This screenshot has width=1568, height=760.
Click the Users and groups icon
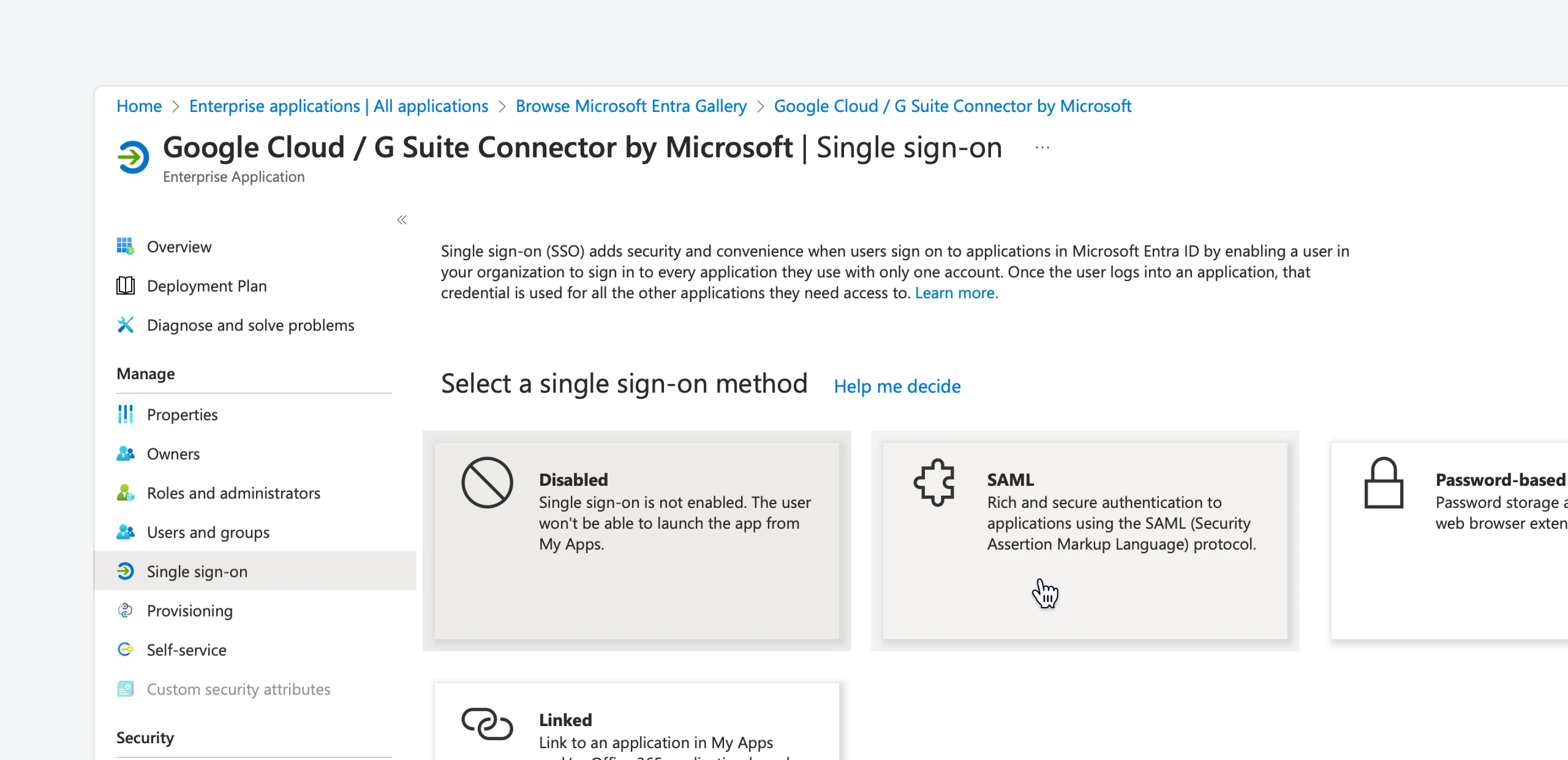coord(125,532)
